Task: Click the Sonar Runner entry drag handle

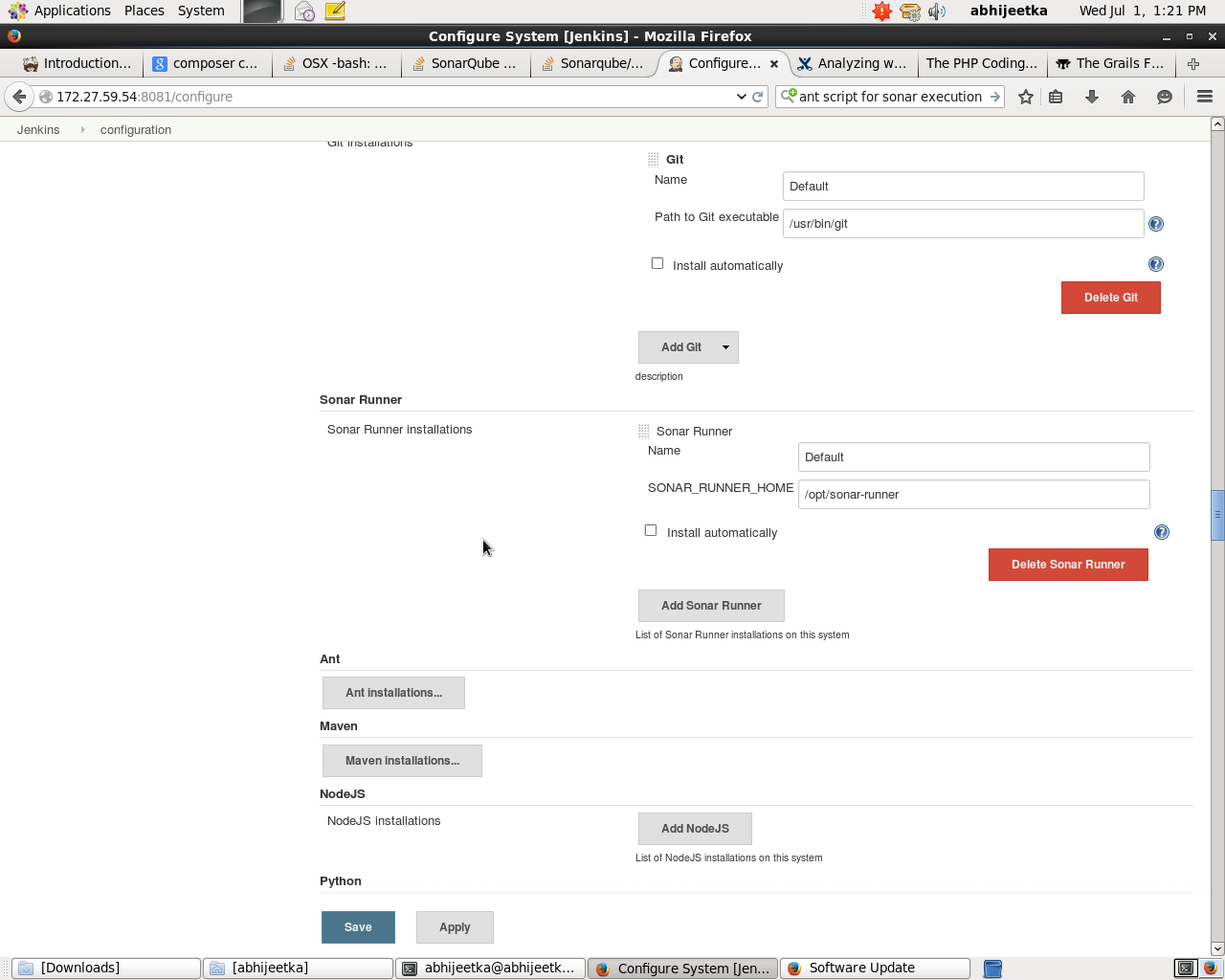Action: [644, 432]
